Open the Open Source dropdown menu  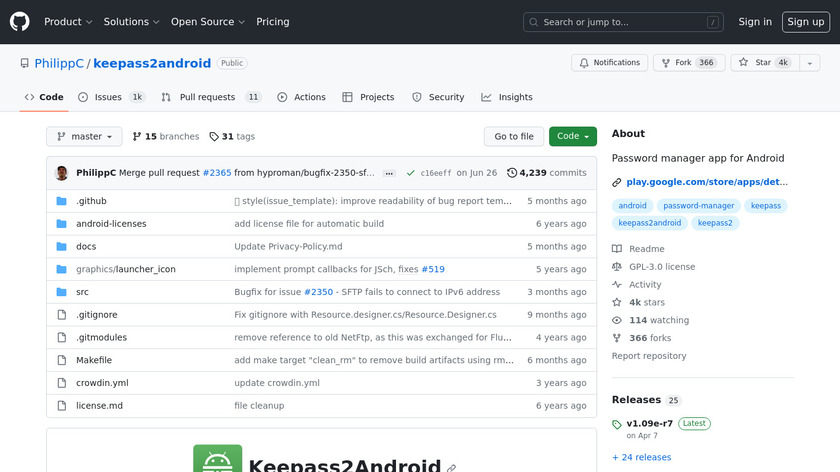[x=208, y=22]
